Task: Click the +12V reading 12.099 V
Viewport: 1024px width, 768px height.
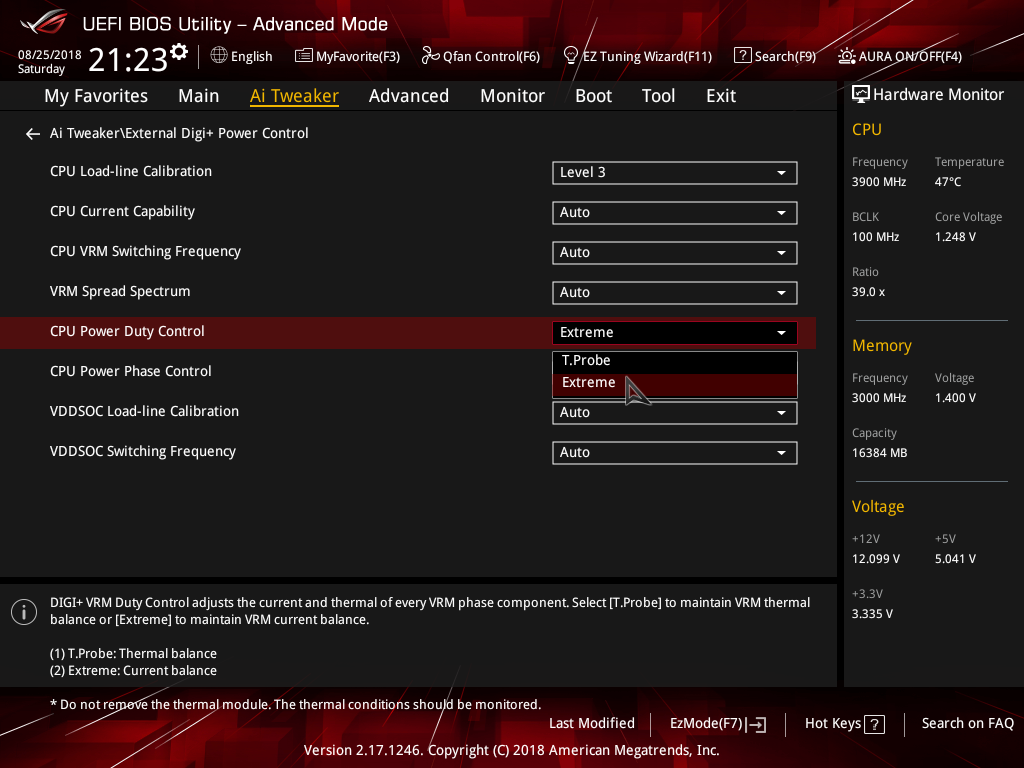Action: pyautogui.click(x=876, y=559)
